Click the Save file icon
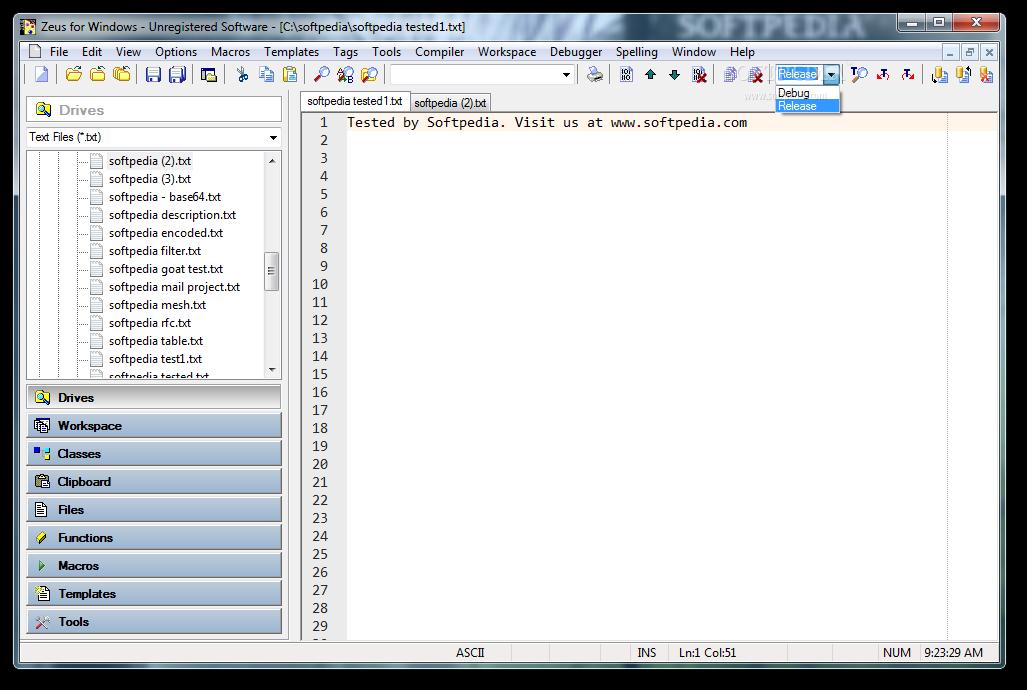Viewport: 1027px width, 690px height. 153,73
